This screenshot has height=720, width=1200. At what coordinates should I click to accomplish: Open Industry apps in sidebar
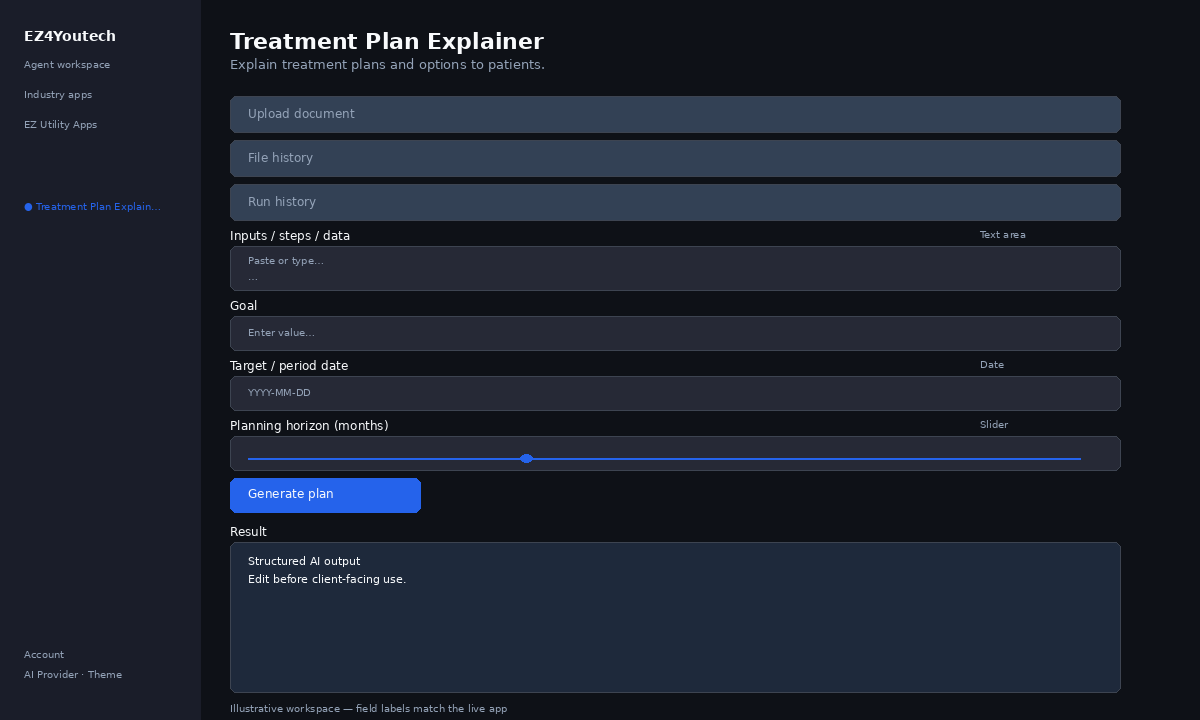click(58, 95)
